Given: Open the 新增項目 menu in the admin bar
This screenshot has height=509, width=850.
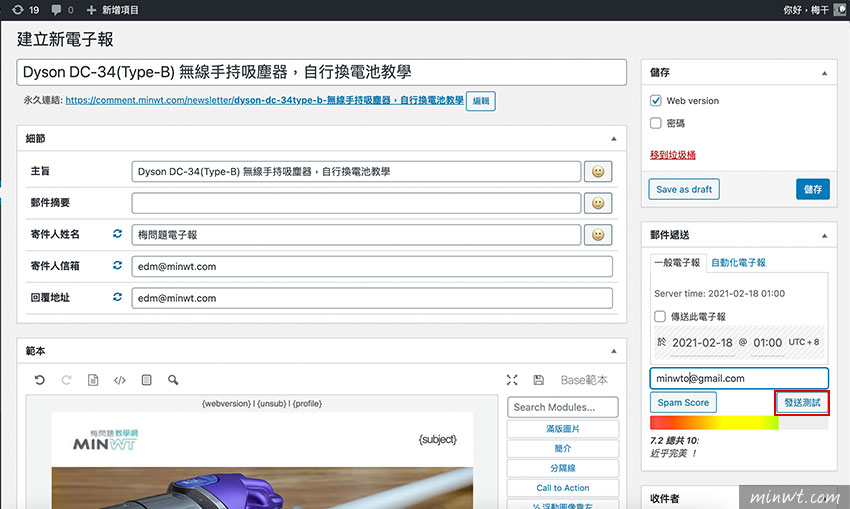Looking at the screenshot, I should point(113,10).
